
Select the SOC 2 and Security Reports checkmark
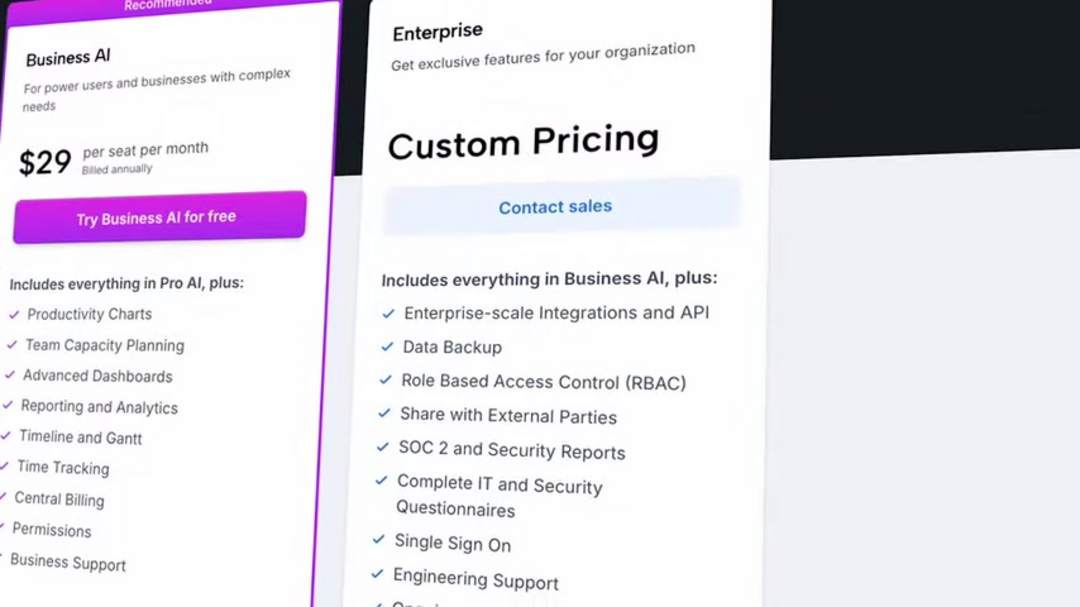pyautogui.click(x=382, y=447)
